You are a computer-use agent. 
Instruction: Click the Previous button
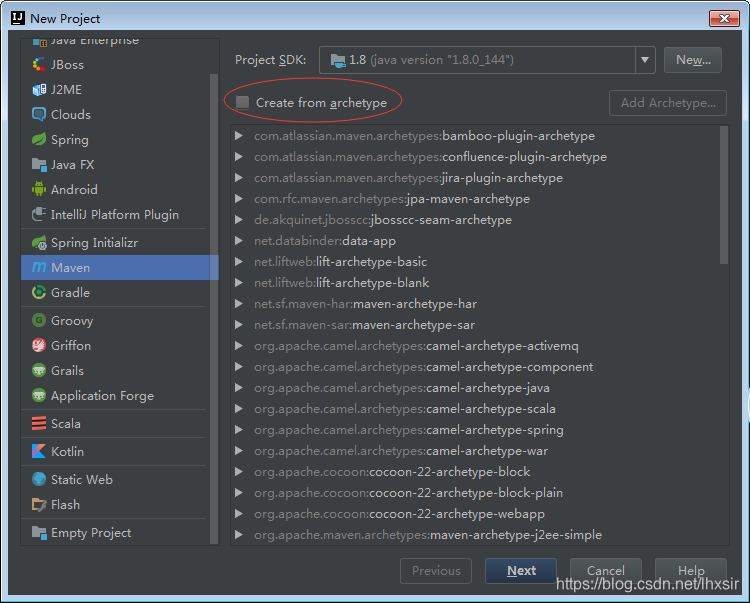(x=436, y=570)
